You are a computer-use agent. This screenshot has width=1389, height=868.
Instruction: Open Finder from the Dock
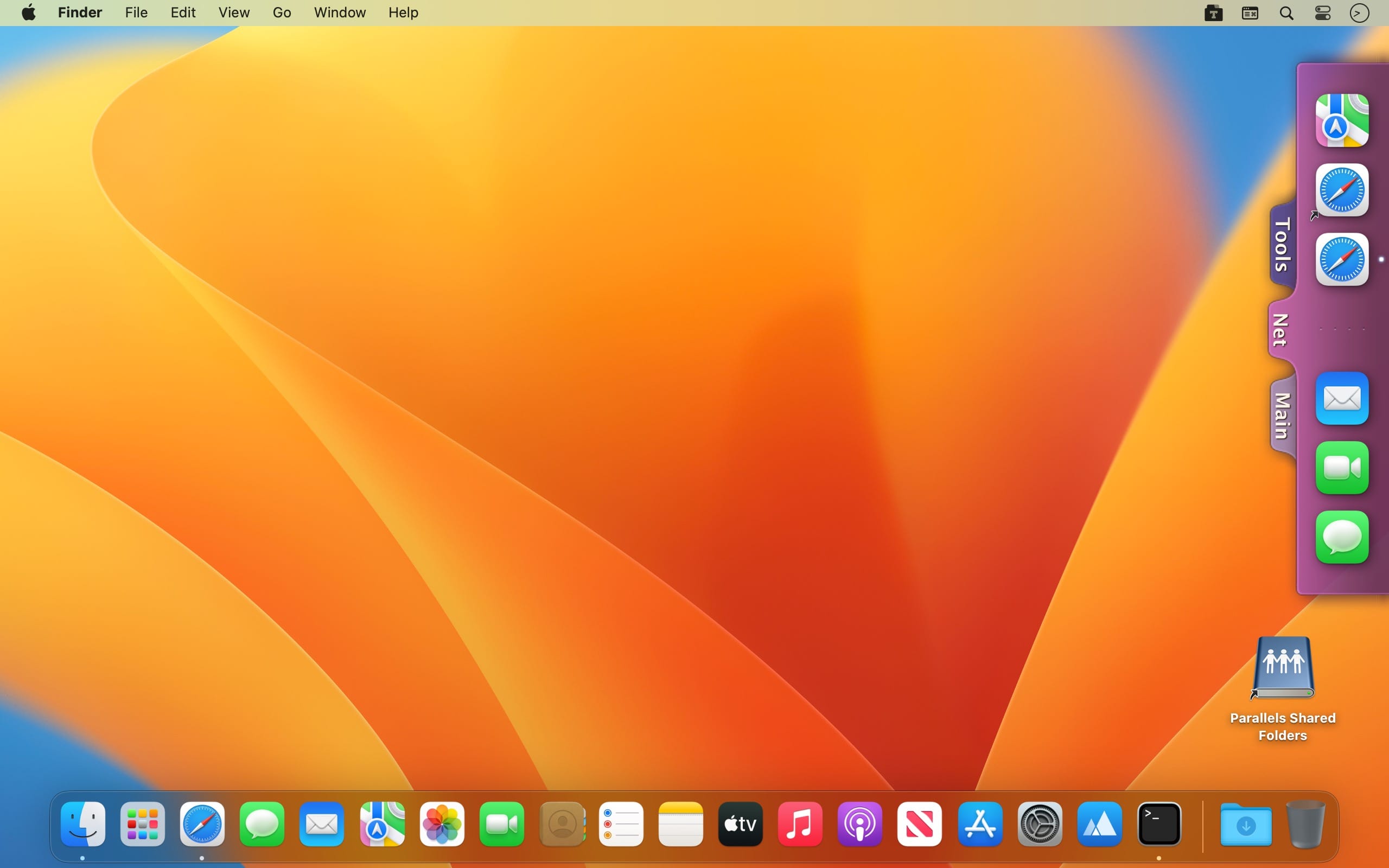click(x=82, y=824)
